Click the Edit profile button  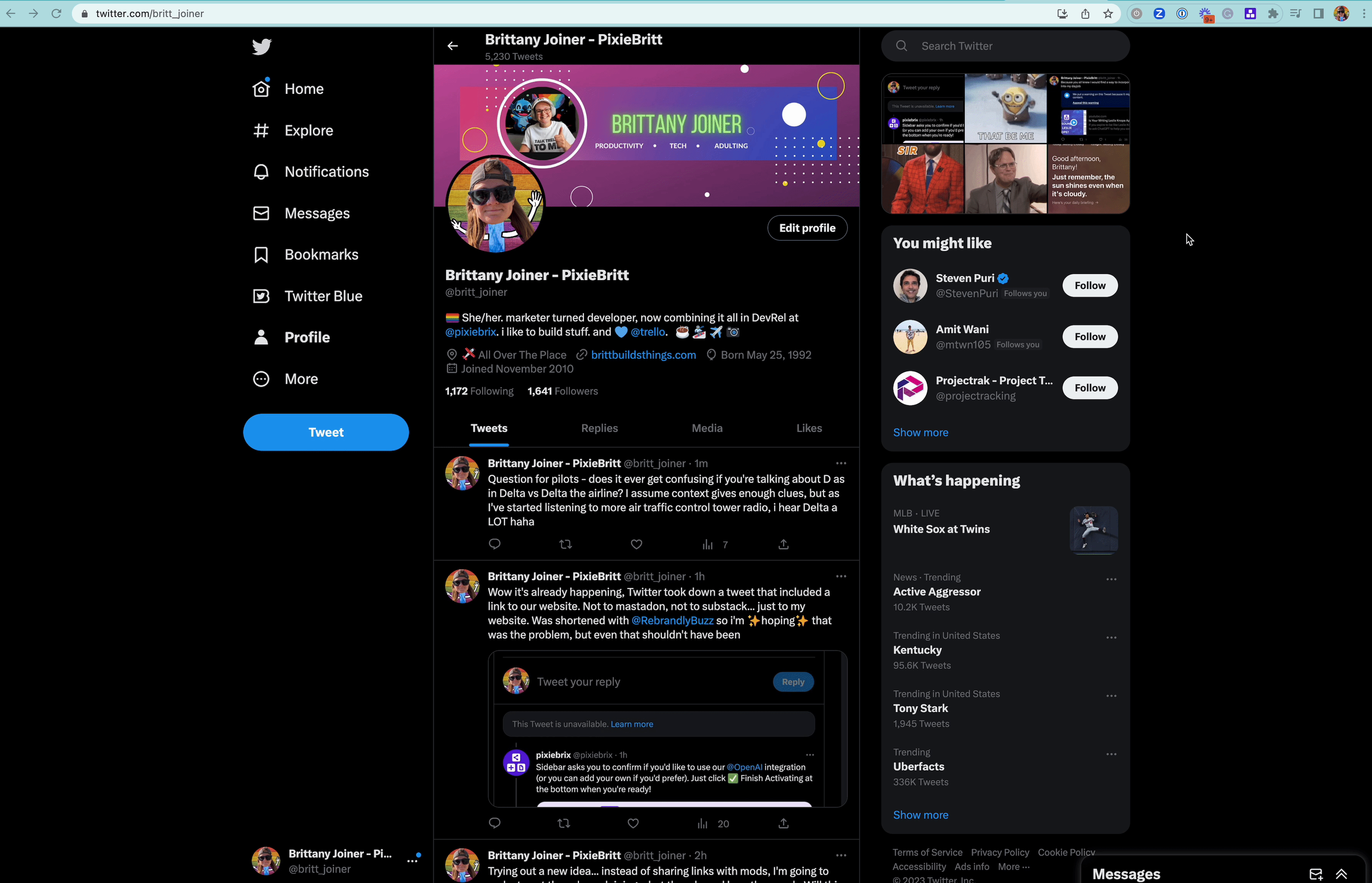pyautogui.click(x=807, y=228)
